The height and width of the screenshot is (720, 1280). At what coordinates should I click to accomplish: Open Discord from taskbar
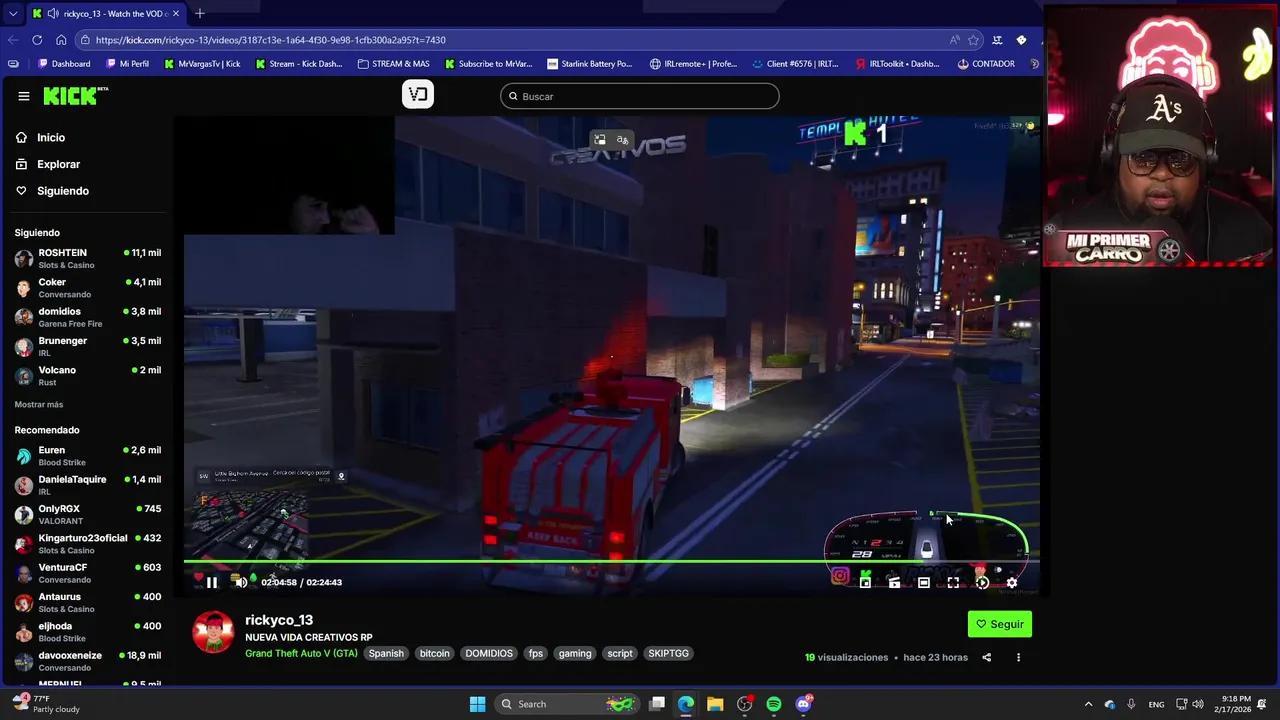tap(804, 704)
